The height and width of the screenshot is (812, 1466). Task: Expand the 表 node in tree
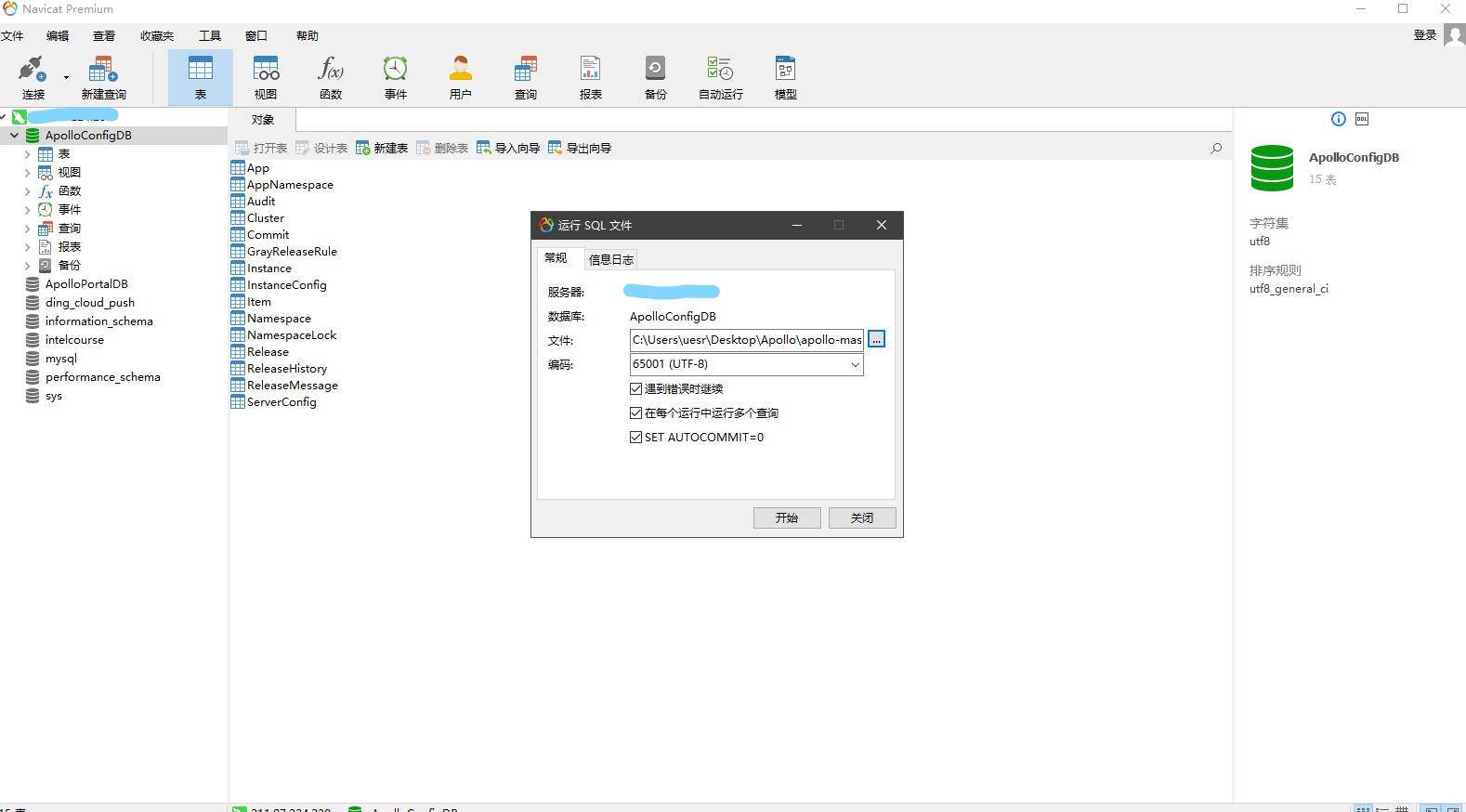(x=28, y=154)
